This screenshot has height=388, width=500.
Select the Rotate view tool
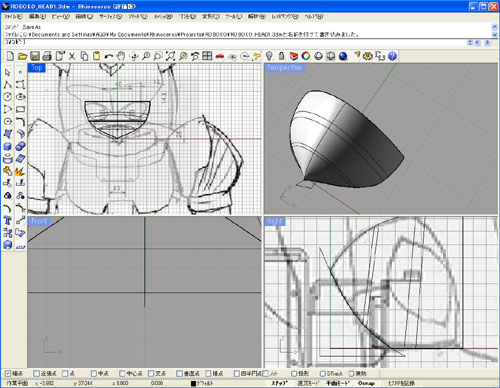tap(134, 56)
